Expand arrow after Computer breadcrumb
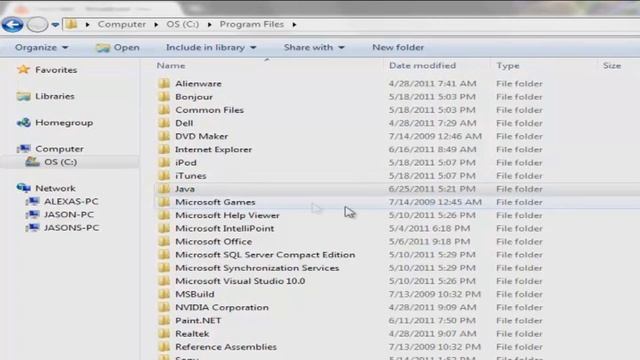The height and width of the screenshot is (360, 640). click(156, 25)
